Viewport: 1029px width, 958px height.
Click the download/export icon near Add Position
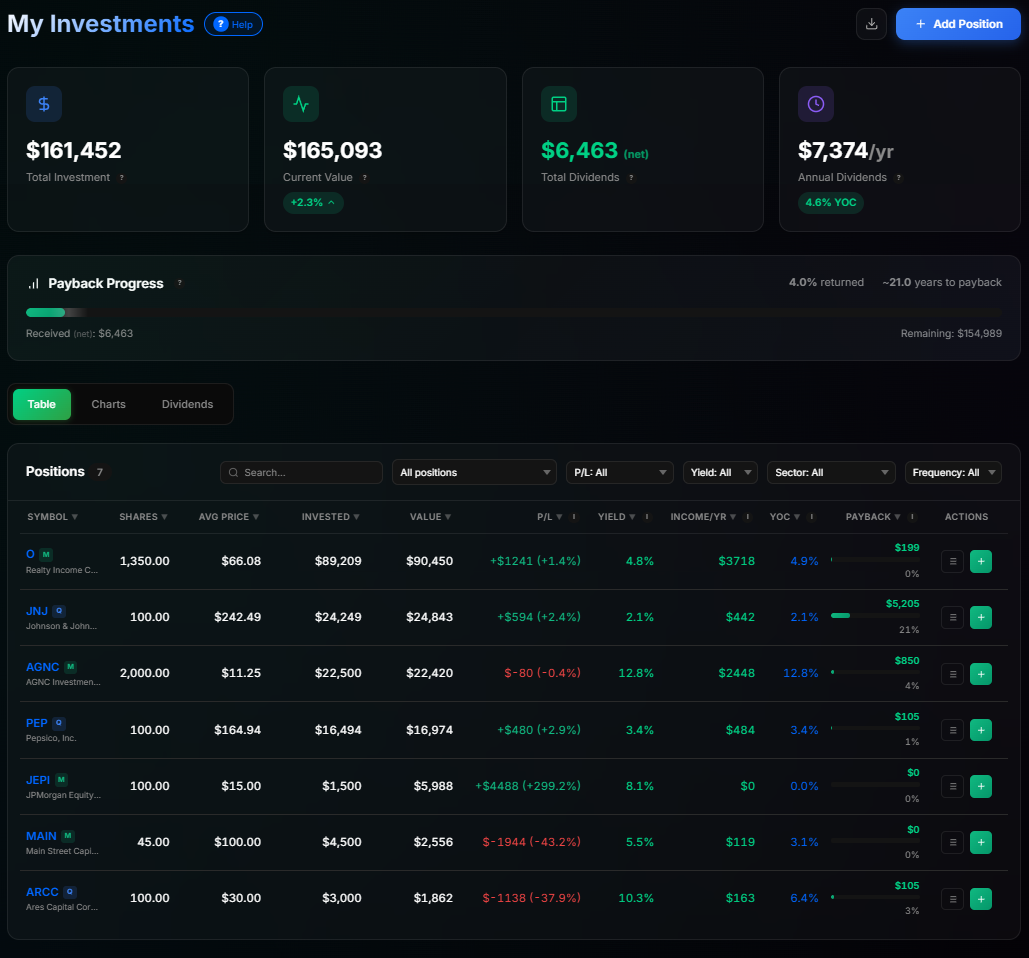(x=870, y=23)
